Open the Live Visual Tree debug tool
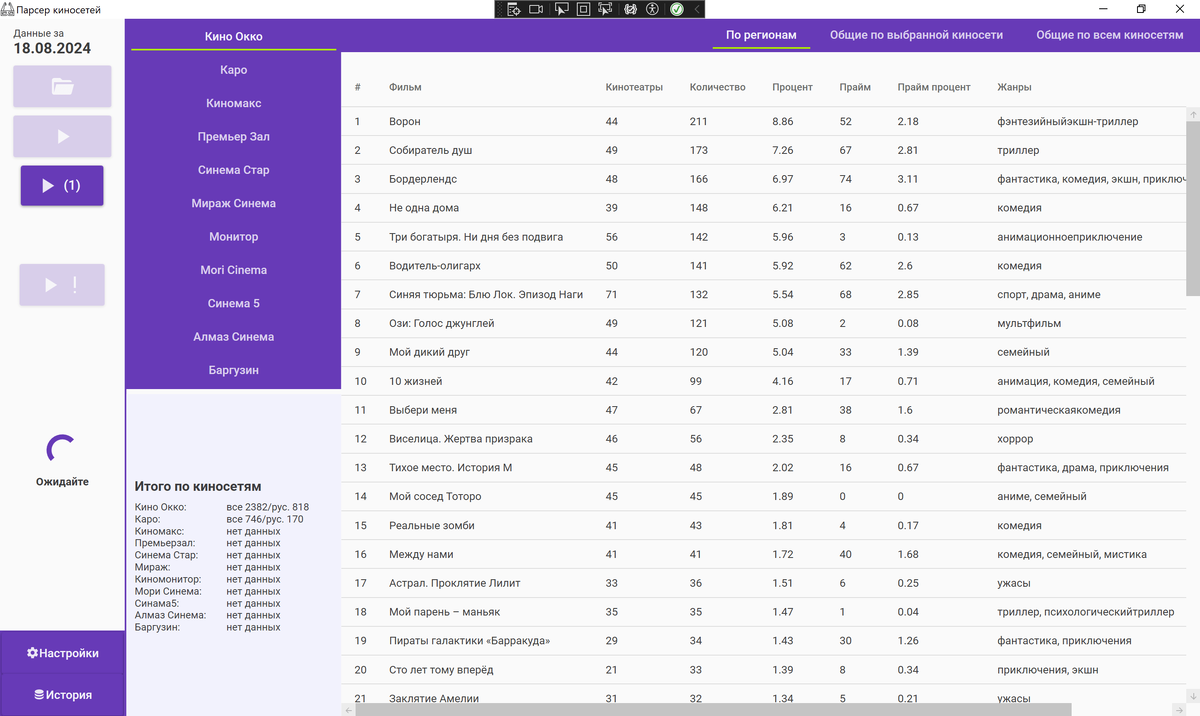This screenshot has height=716, width=1200. [x=513, y=9]
